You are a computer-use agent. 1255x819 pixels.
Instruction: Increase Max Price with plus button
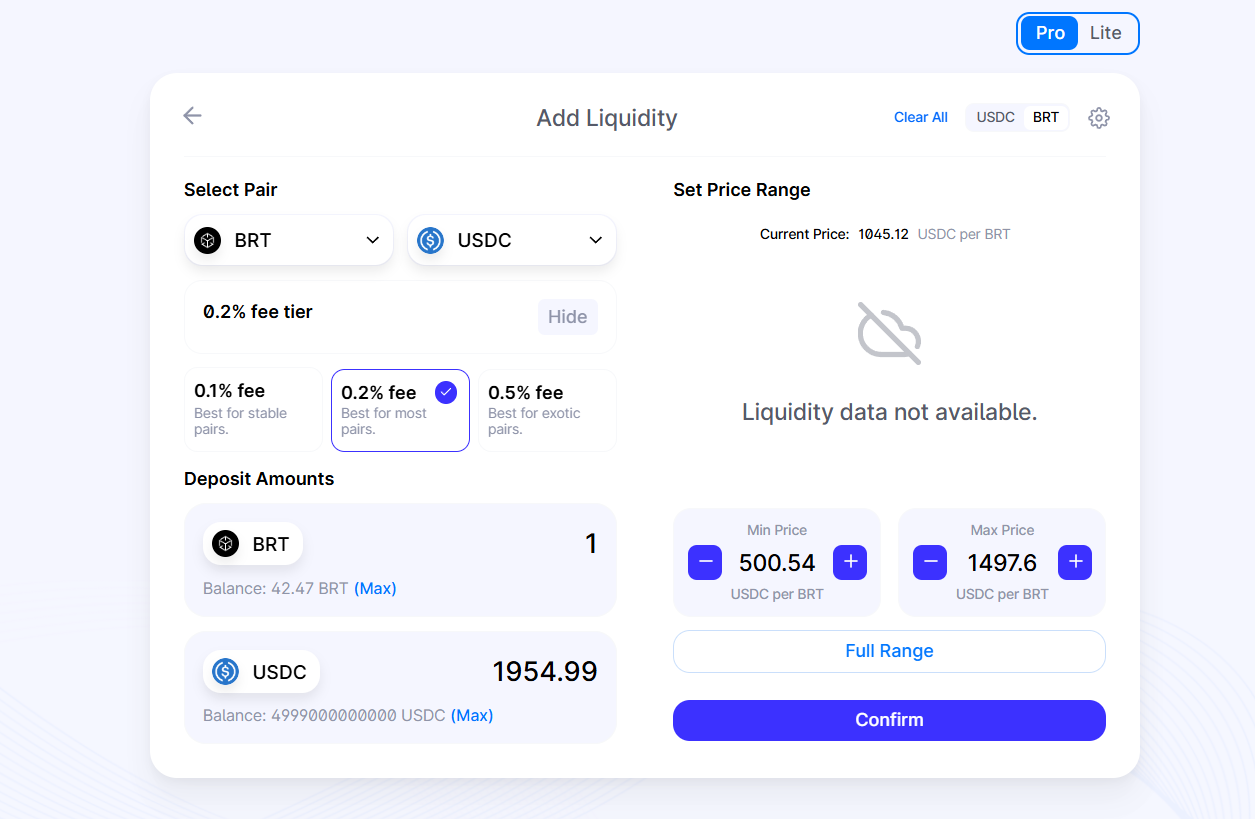(1075, 563)
